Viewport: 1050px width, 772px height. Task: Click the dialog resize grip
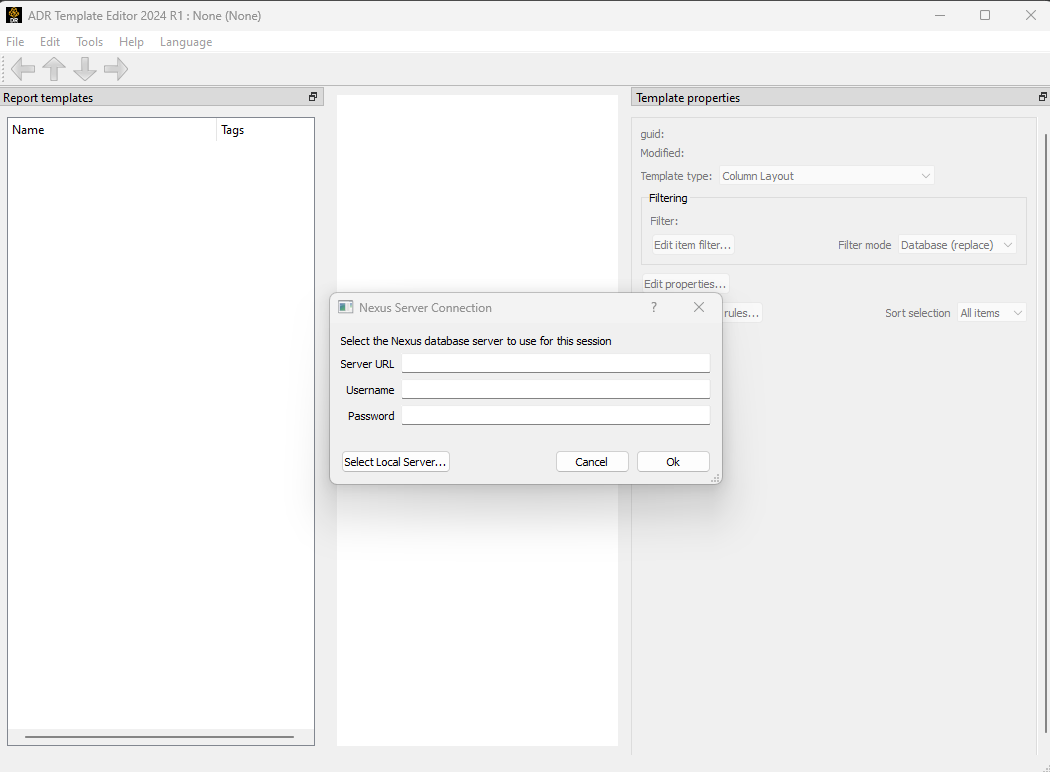point(715,478)
